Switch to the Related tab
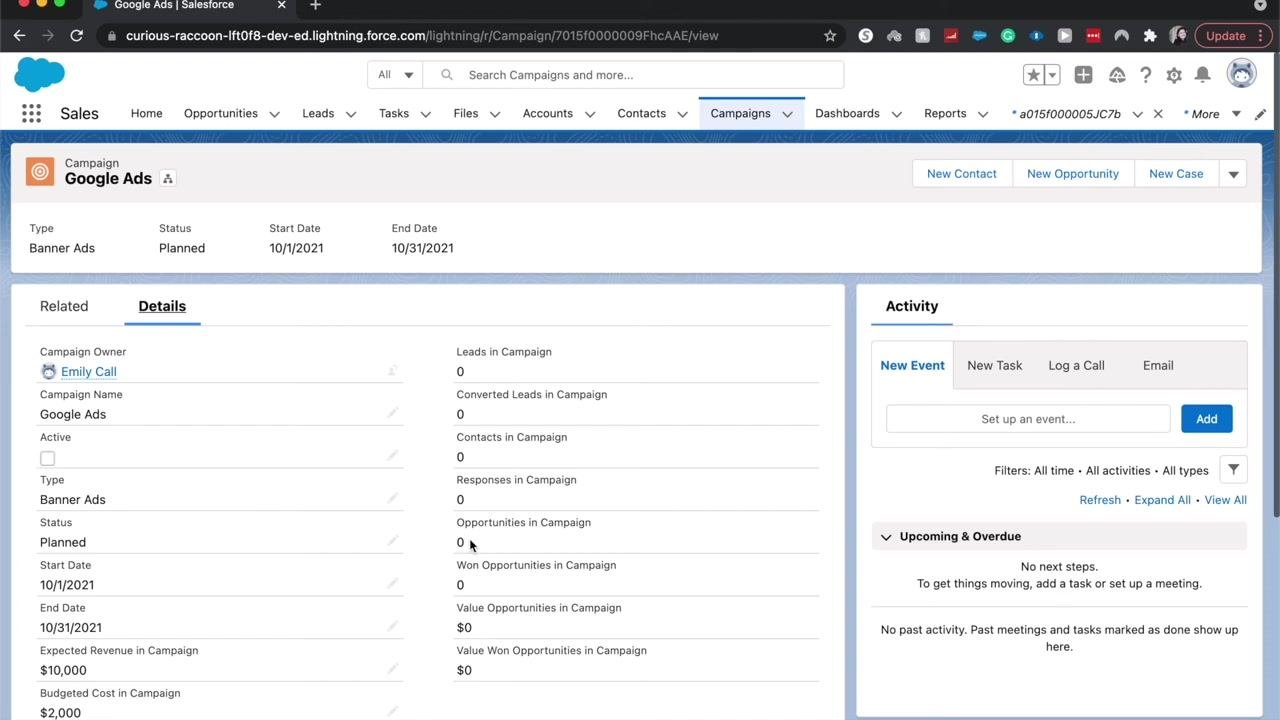1280x720 pixels. click(x=64, y=306)
